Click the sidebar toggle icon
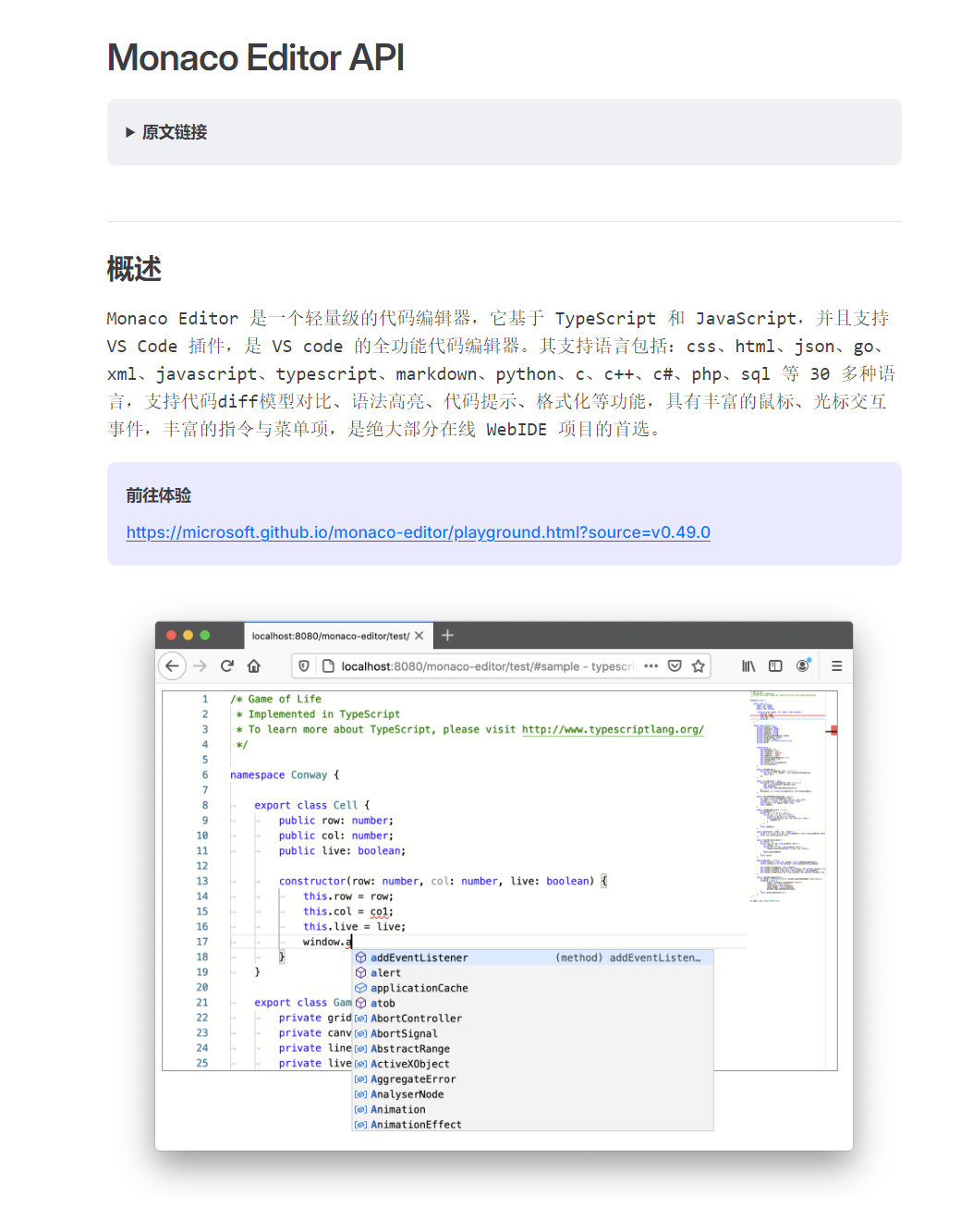Image resolution: width=973 pixels, height=1232 pixels. coord(775,665)
